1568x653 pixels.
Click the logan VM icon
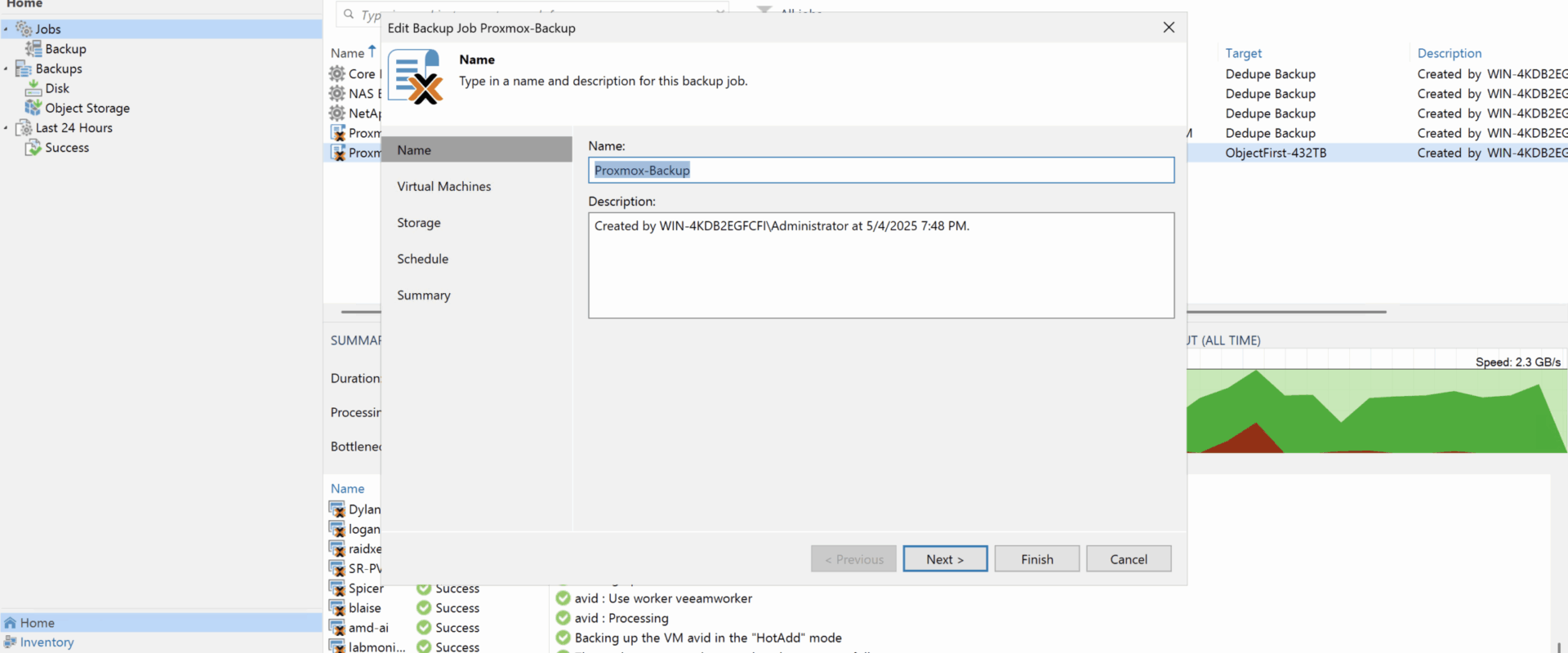tap(337, 528)
